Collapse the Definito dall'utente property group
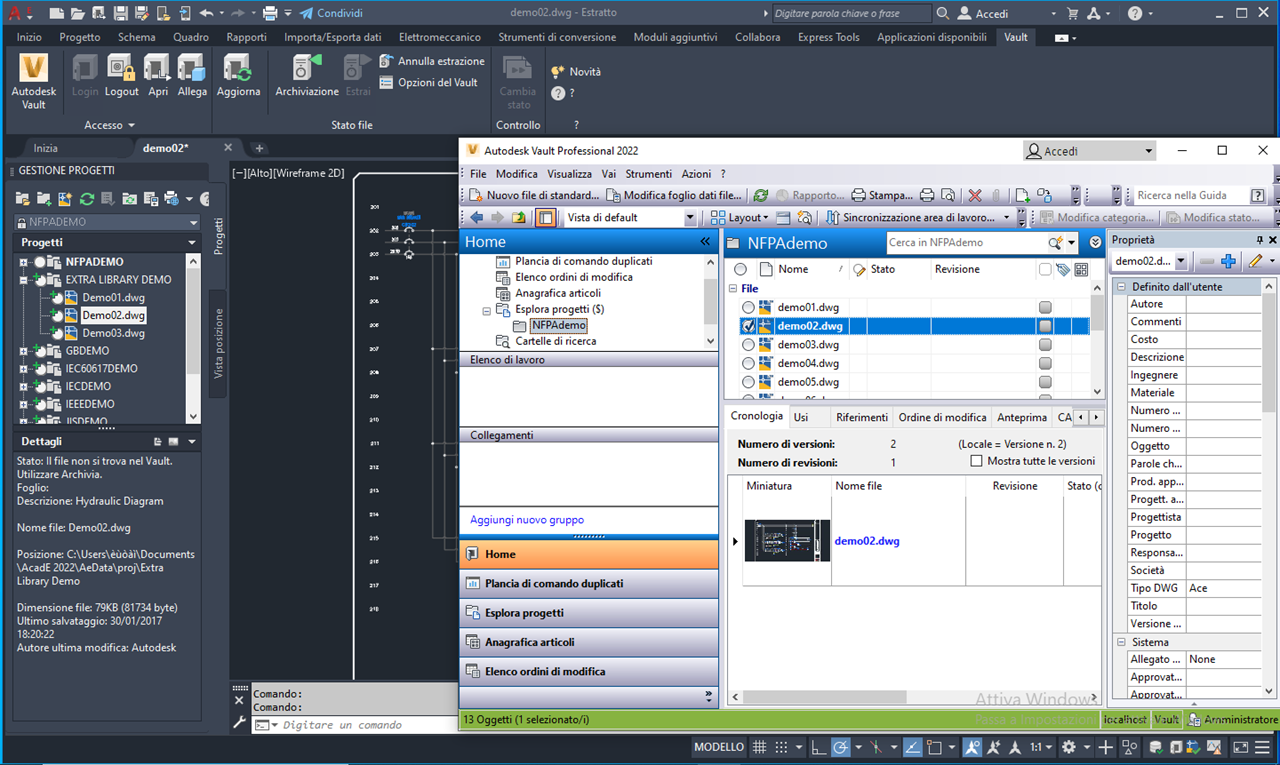1280x765 pixels. tap(1121, 287)
